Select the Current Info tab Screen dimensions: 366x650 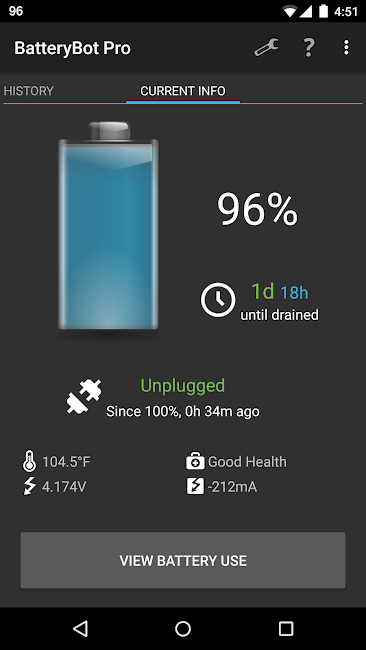[x=183, y=91]
